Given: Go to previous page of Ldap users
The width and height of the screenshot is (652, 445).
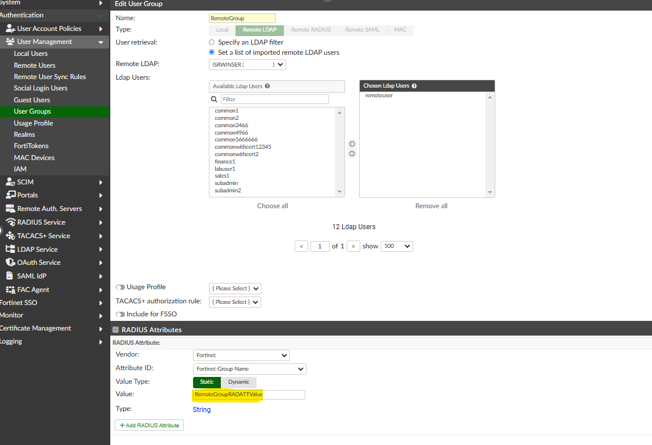Looking at the screenshot, I should [x=301, y=246].
